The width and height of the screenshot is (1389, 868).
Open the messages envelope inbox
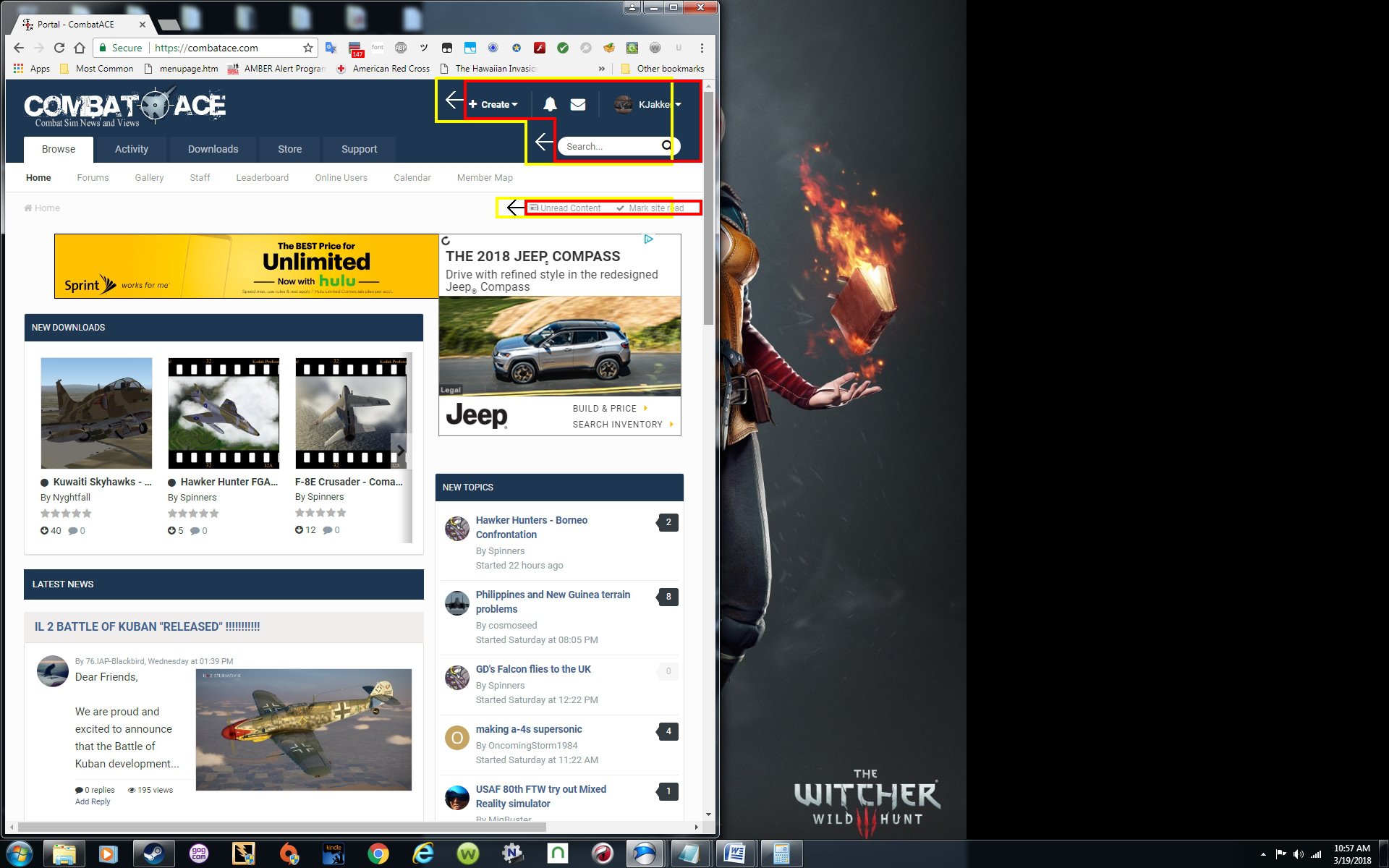(x=577, y=104)
